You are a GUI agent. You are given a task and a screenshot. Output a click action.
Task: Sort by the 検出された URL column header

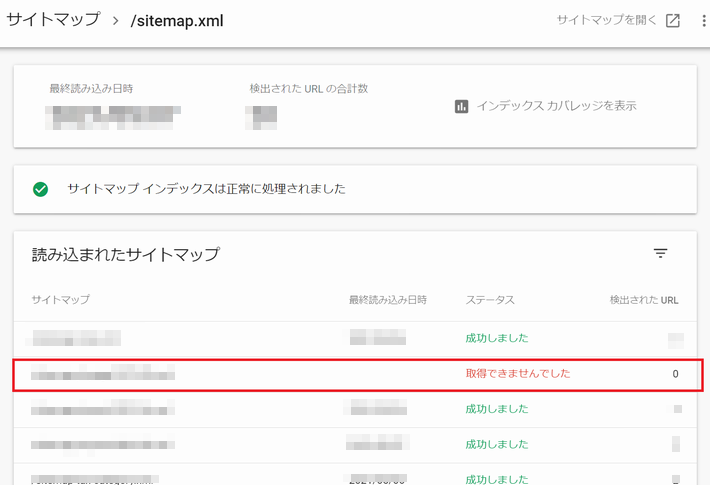[x=644, y=300]
